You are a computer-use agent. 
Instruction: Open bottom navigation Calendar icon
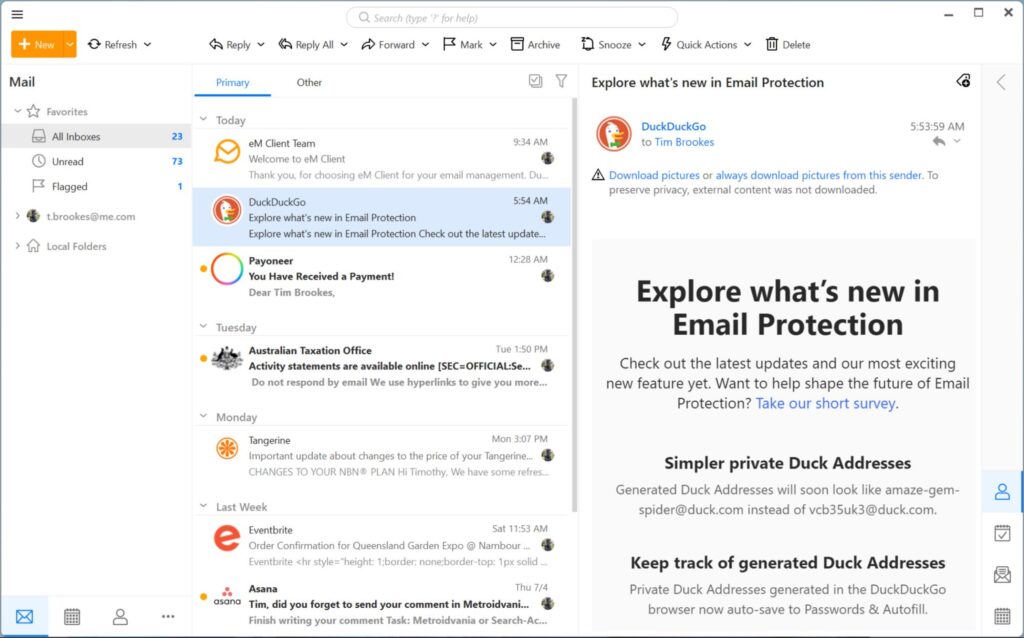72,616
